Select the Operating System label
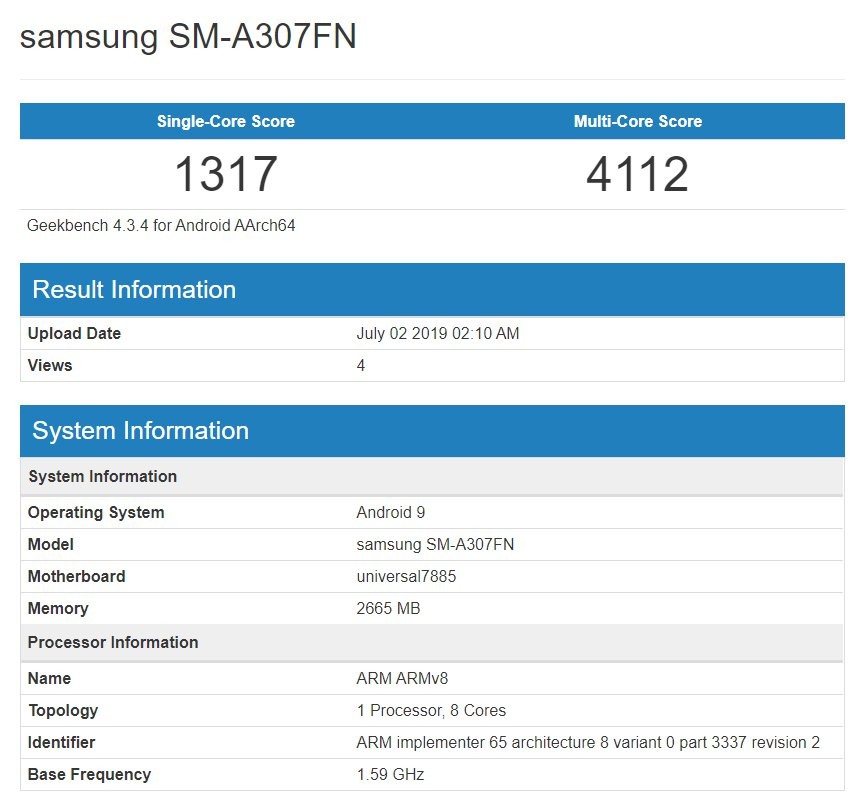This screenshot has width=864, height=805. [96, 512]
